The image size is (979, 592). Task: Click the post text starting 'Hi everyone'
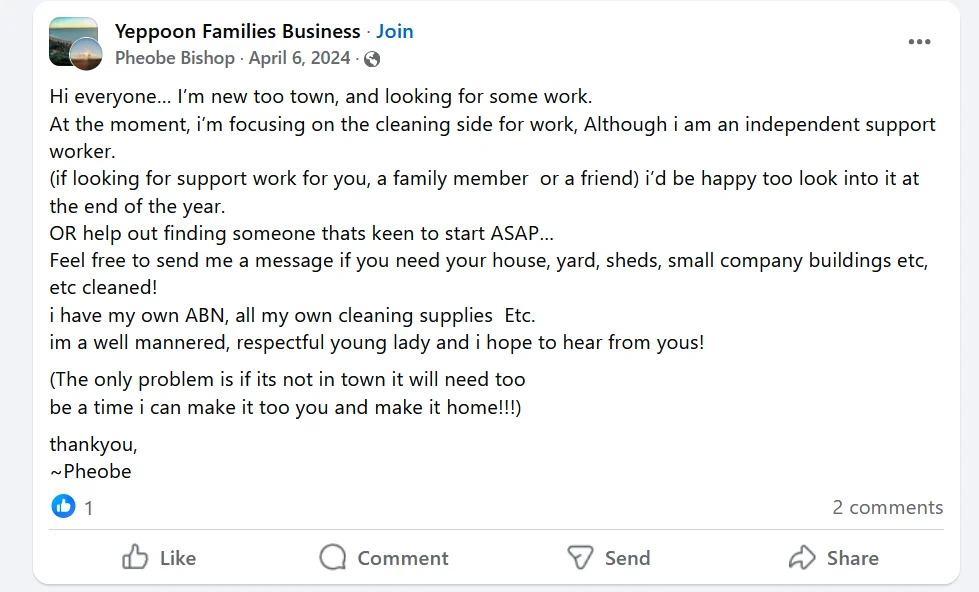pyautogui.click(x=320, y=98)
